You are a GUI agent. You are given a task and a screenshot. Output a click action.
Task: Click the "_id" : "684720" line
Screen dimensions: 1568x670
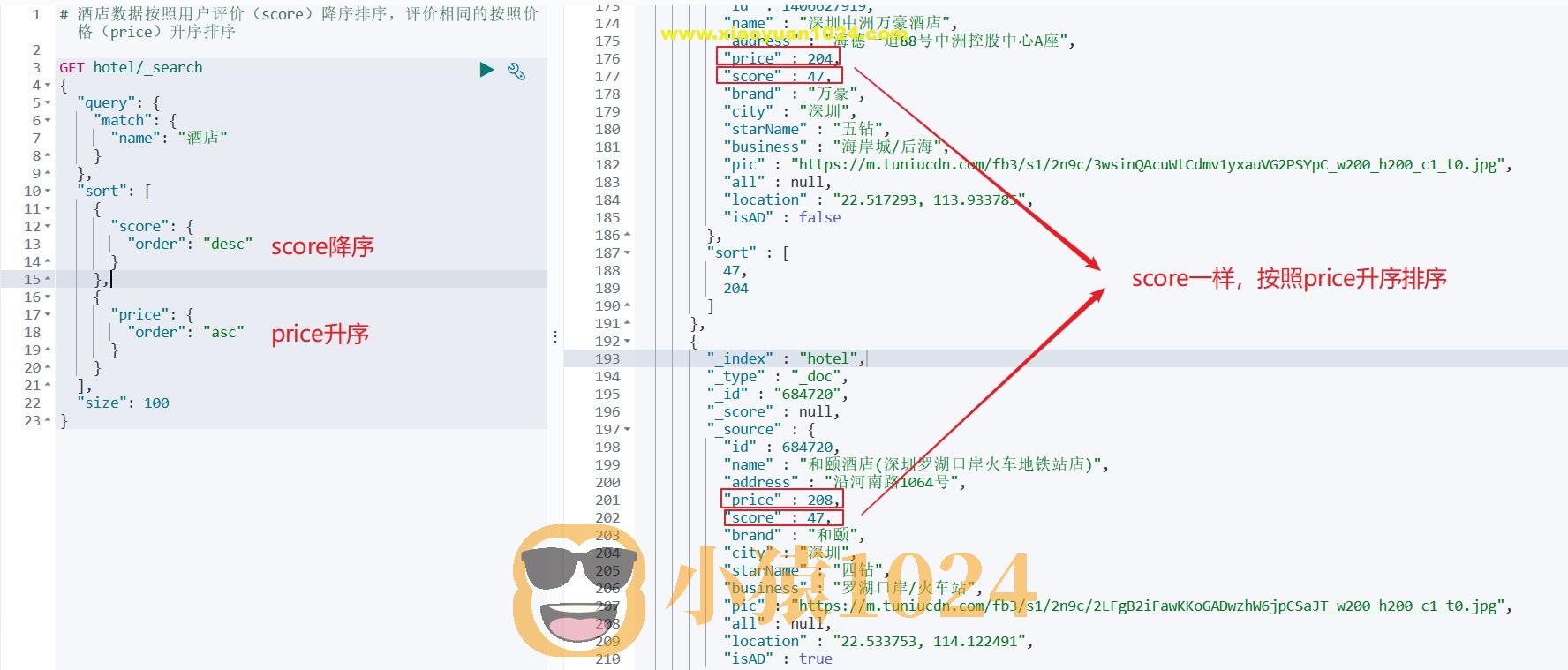pos(777,394)
